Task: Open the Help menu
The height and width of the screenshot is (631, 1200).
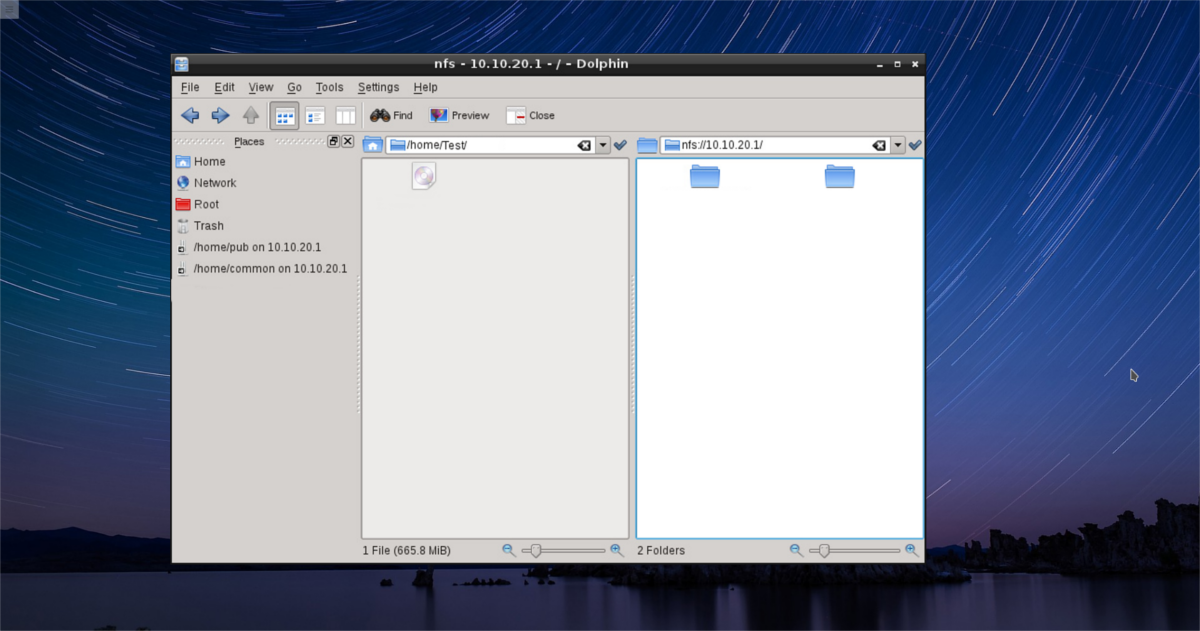Action: [425, 87]
